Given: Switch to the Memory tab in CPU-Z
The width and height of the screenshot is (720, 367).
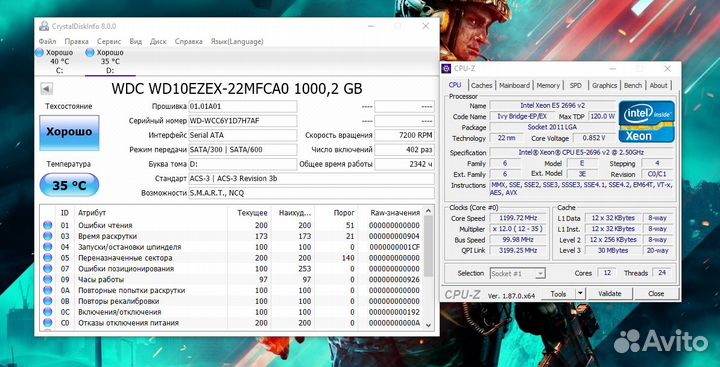Looking at the screenshot, I should [x=548, y=85].
